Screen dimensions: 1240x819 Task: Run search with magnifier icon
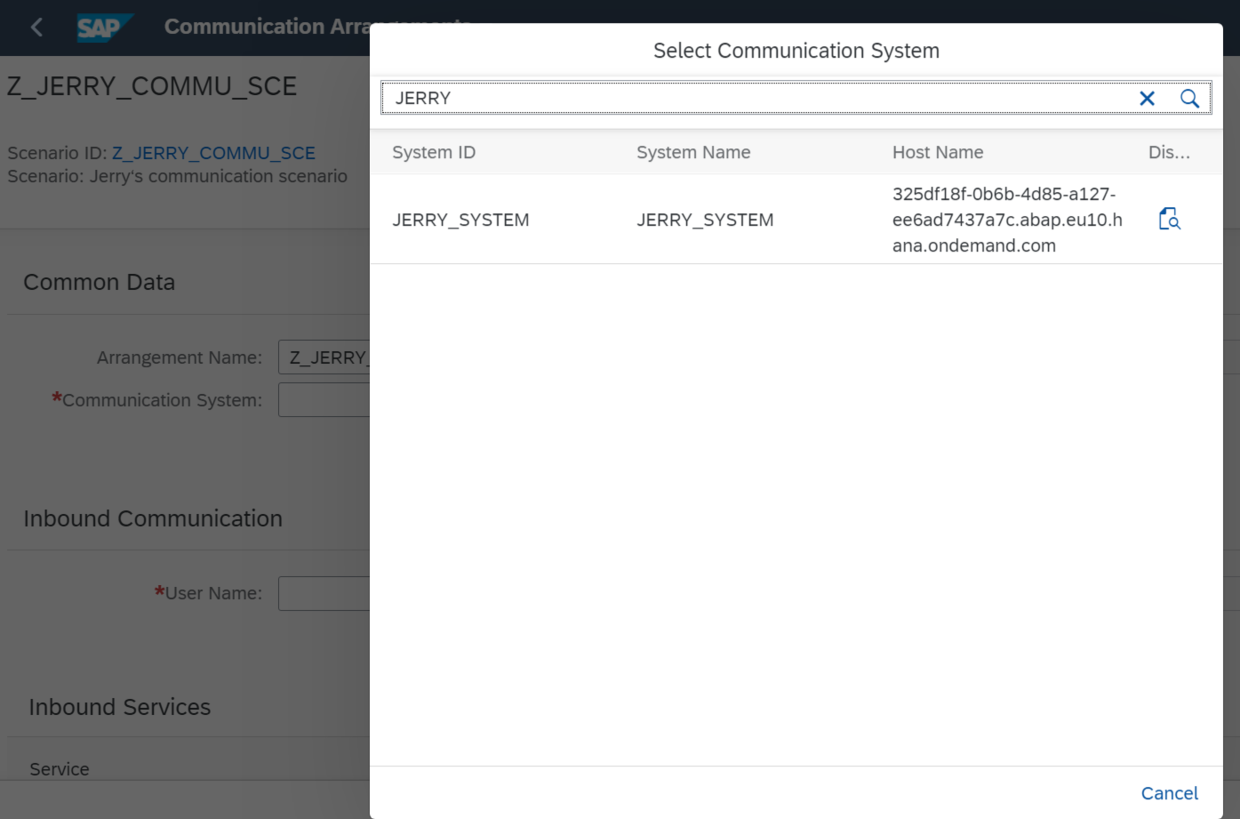pos(1189,98)
